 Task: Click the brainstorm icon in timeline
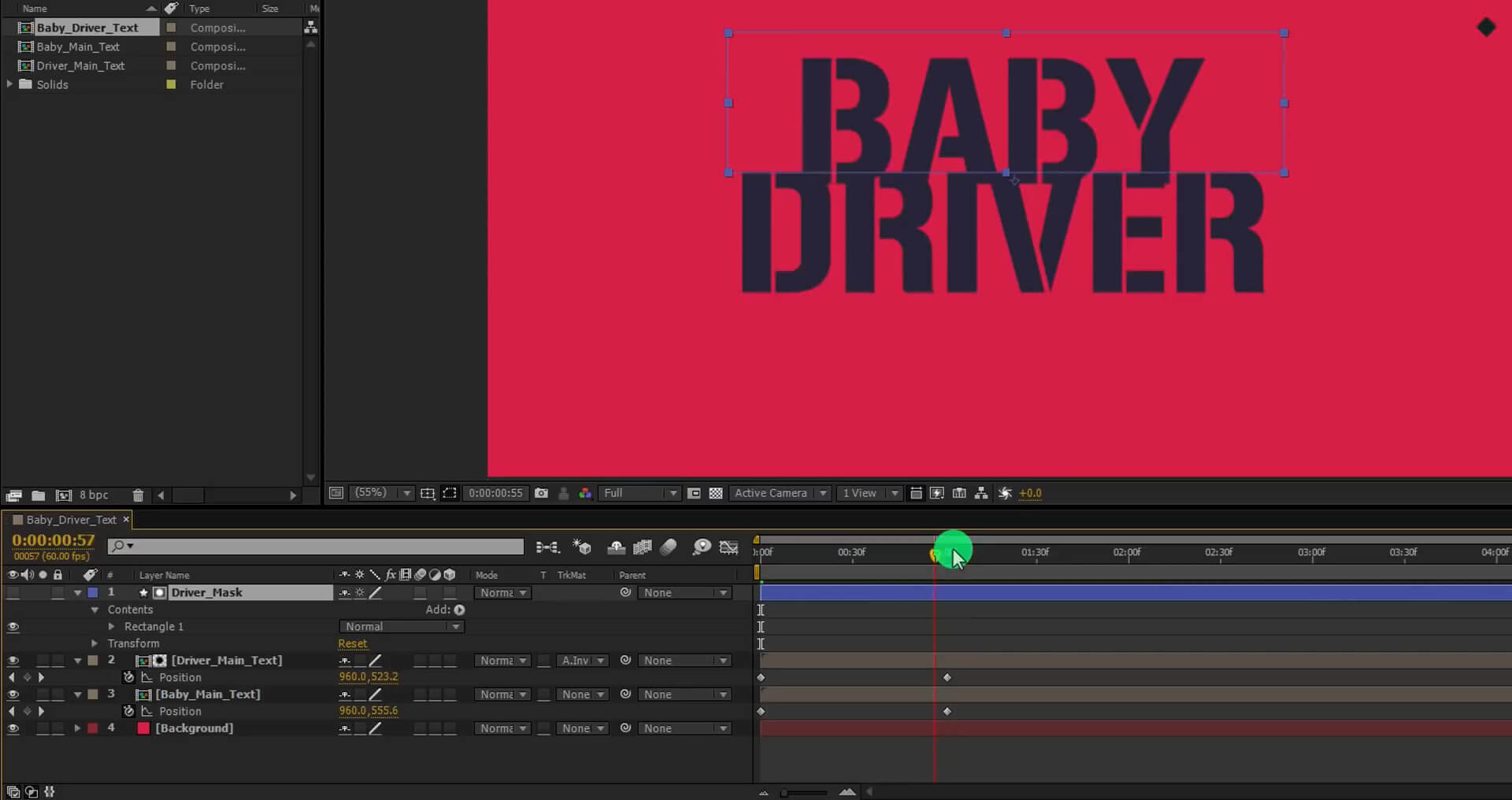[701, 546]
